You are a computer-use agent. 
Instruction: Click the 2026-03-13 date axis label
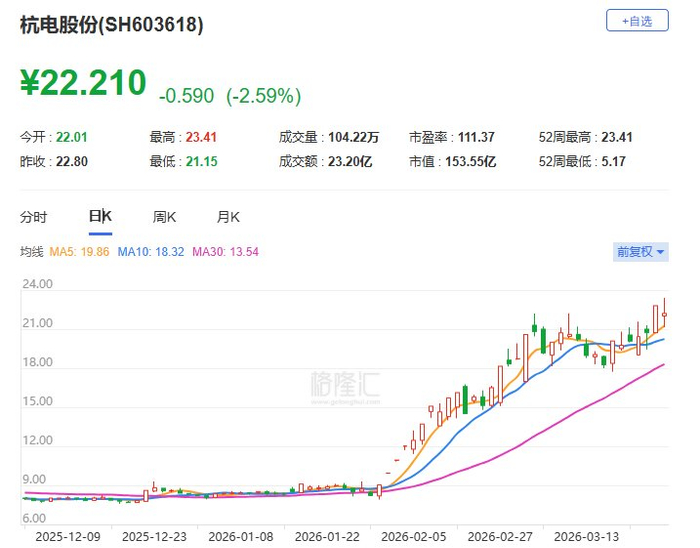click(586, 536)
